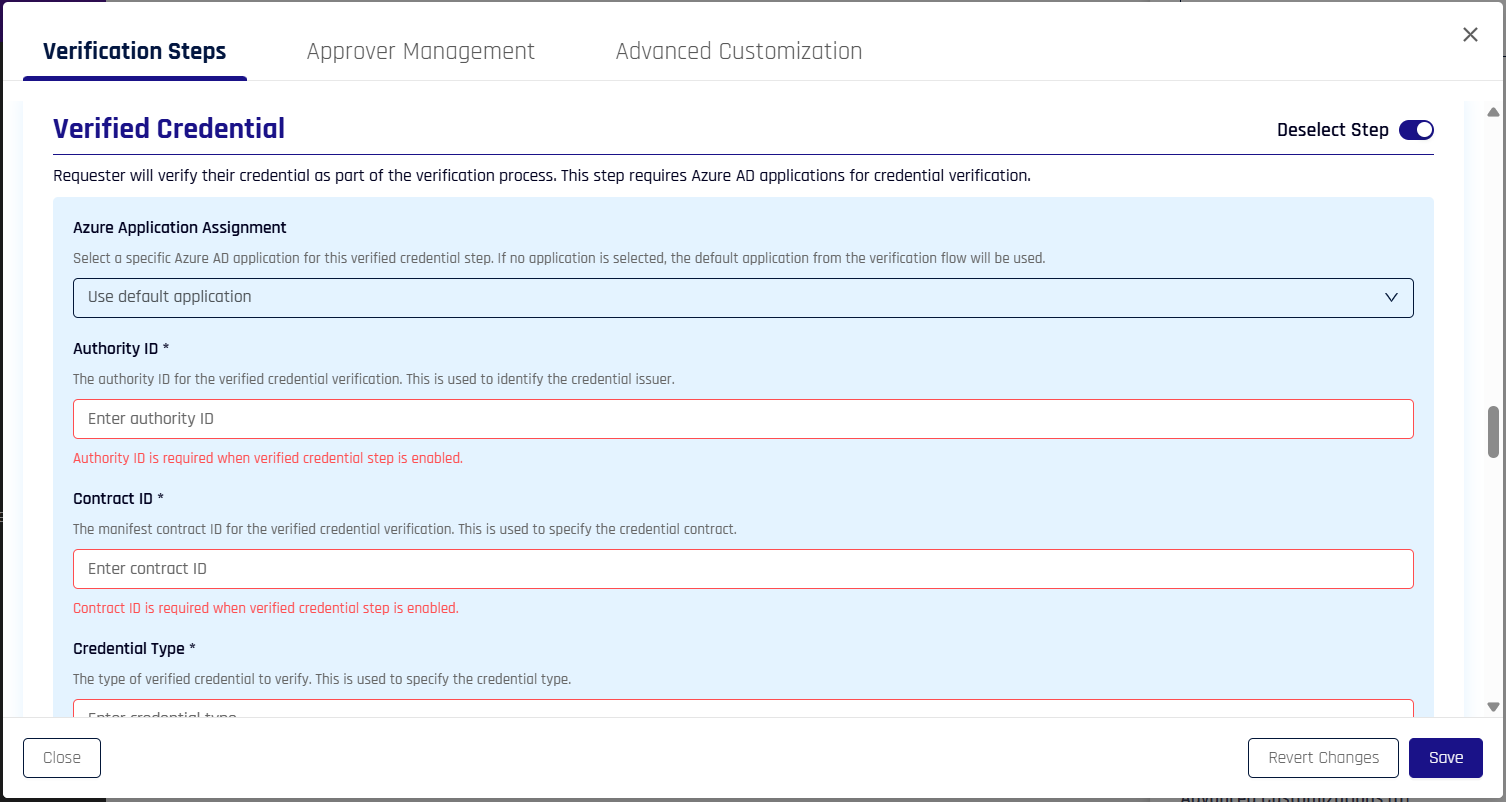The height and width of the screenshot is (802, 1506).
Task: Click the Authority ID field label
Action: [121, 349]
